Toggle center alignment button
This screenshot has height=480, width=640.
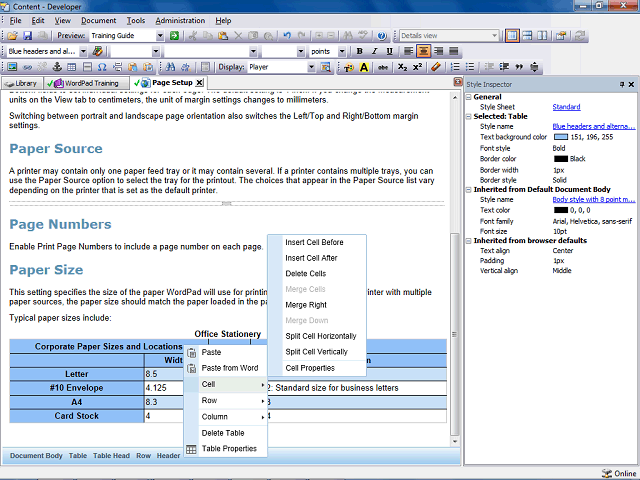(423, 51)
